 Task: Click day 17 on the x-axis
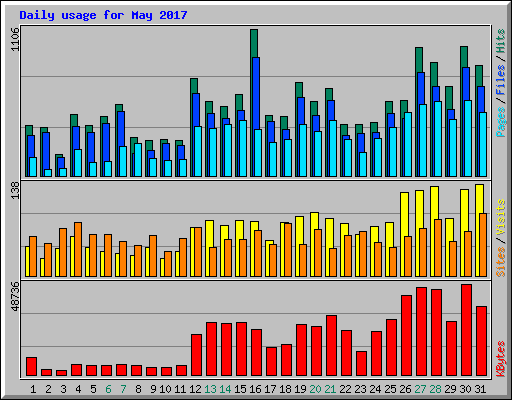(x=270, y=389)
